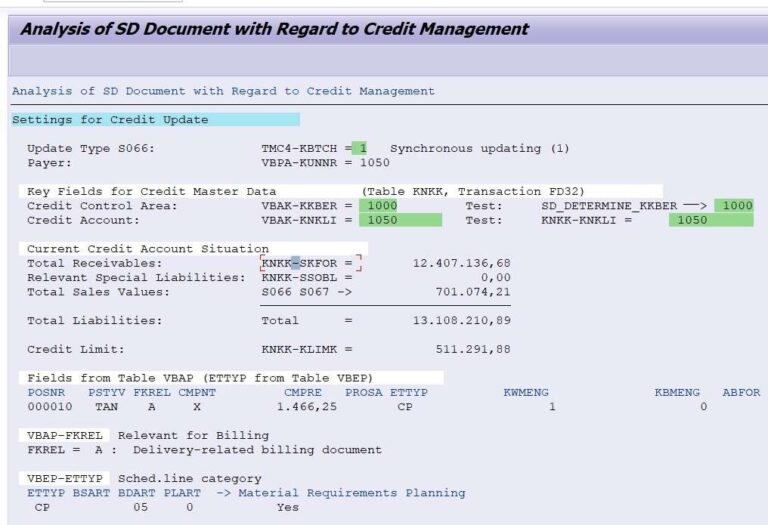Click the CMPRE column header
The image size is (768, 525).
303,393
